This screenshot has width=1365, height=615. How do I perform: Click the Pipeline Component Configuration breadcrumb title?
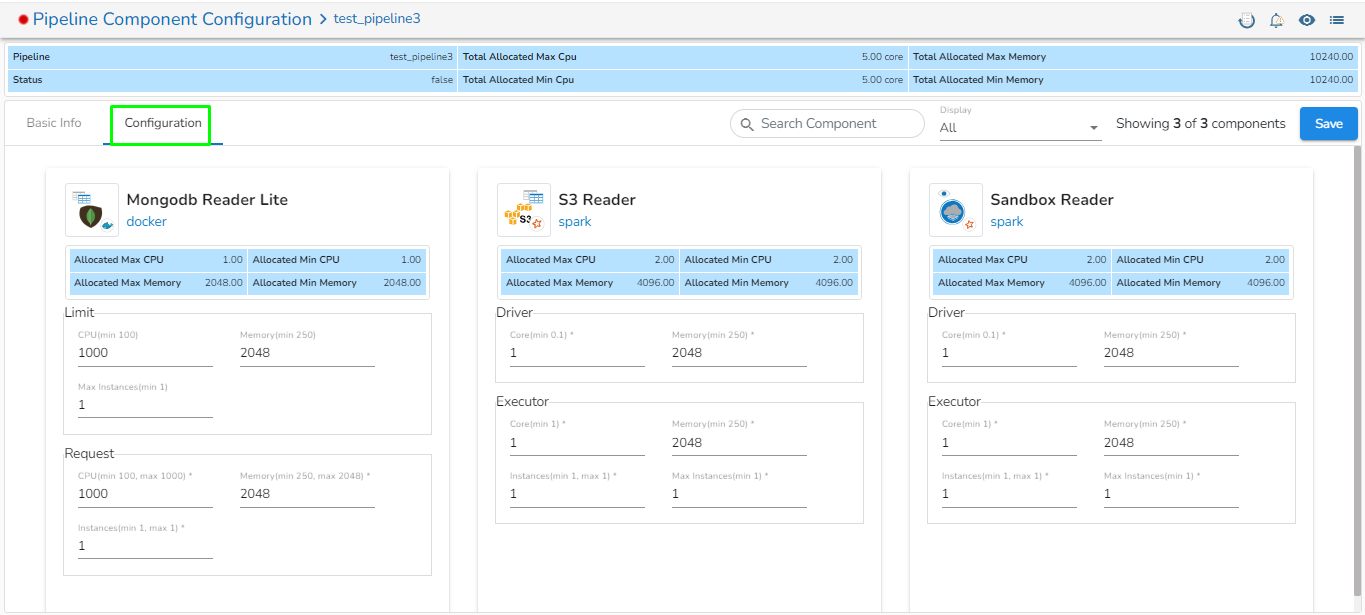pos(172,19)
